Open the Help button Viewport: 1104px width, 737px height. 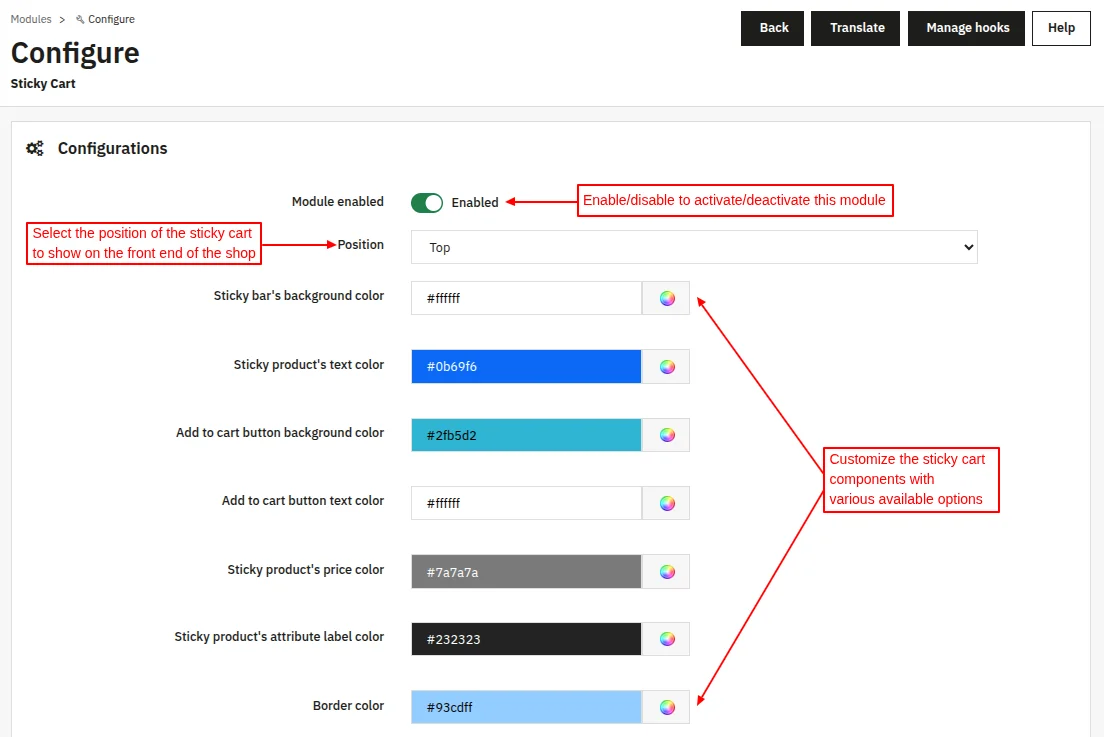(x=1061, y=28)
